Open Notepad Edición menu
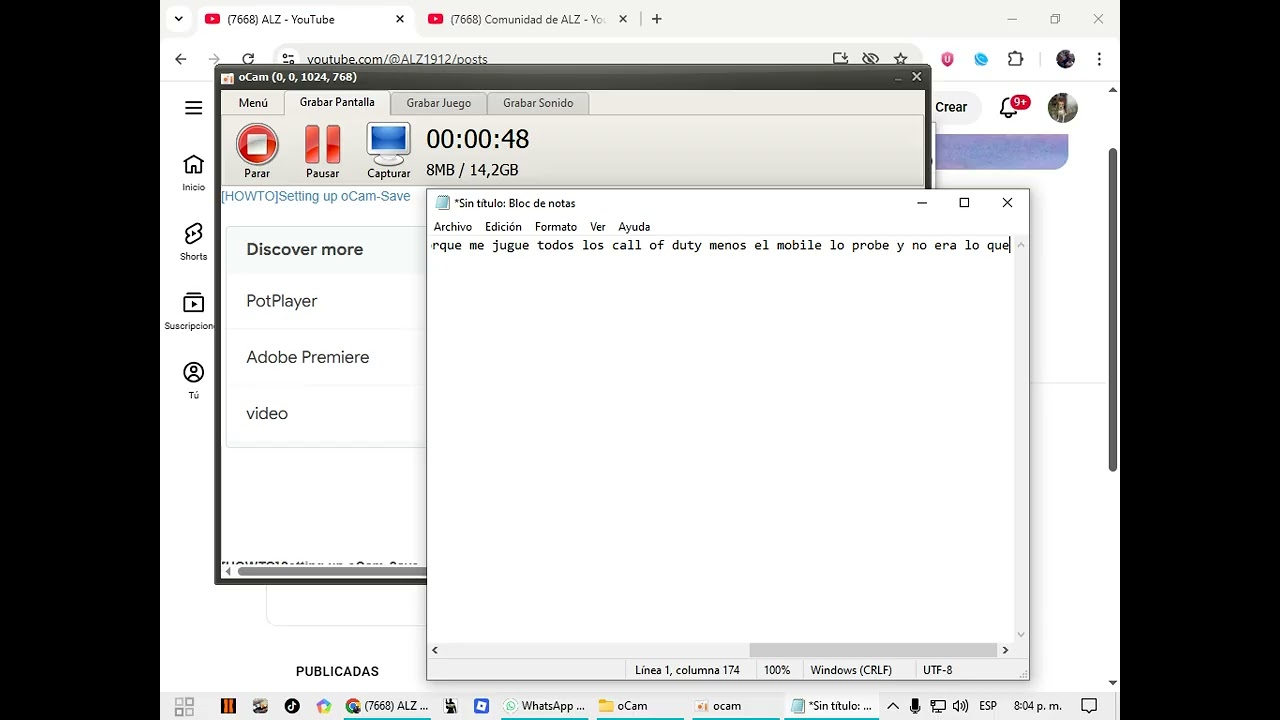This screenshot has width=1280, height=720. pos(503,227)
